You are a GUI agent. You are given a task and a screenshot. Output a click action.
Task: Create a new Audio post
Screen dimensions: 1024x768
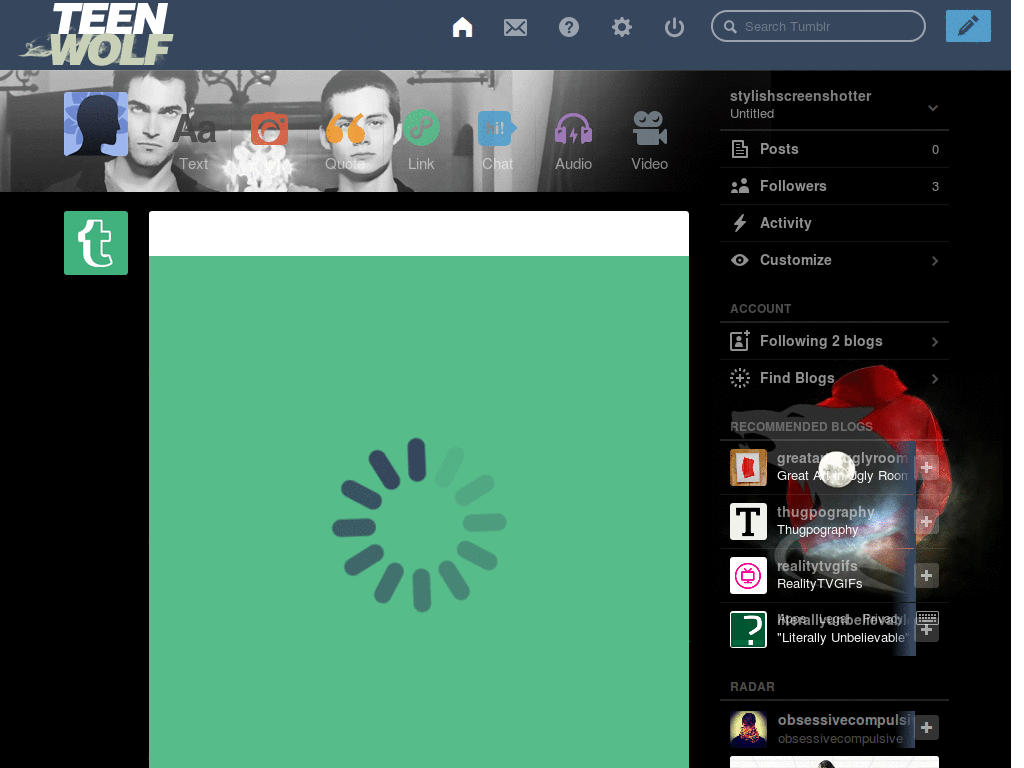573,142
